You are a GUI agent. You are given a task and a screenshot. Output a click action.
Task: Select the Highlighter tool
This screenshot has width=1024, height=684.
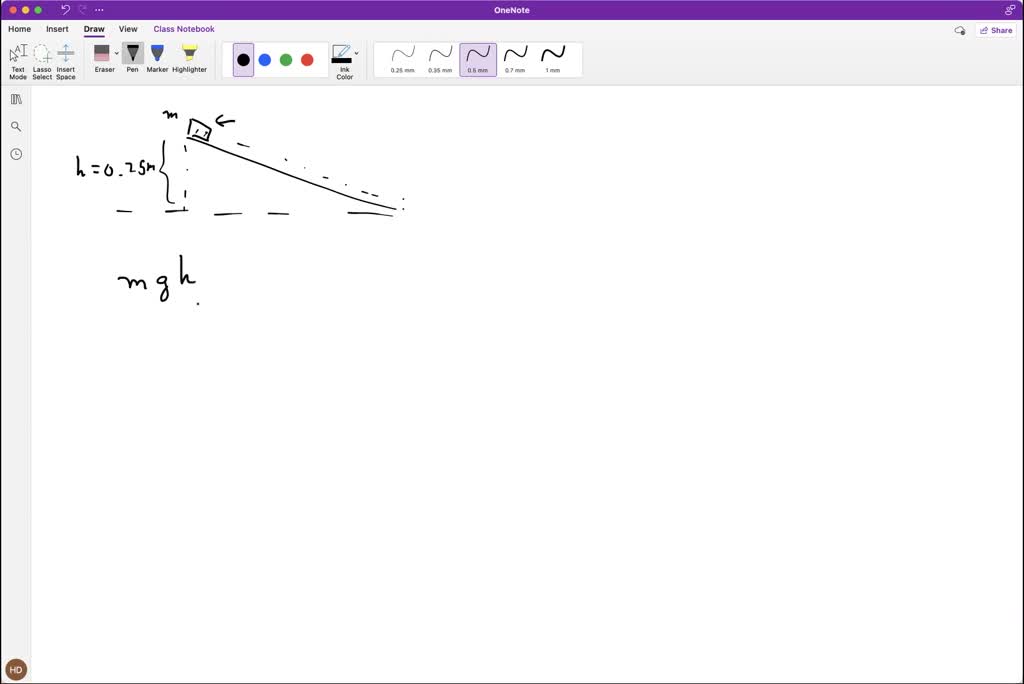tap(189, 58)
